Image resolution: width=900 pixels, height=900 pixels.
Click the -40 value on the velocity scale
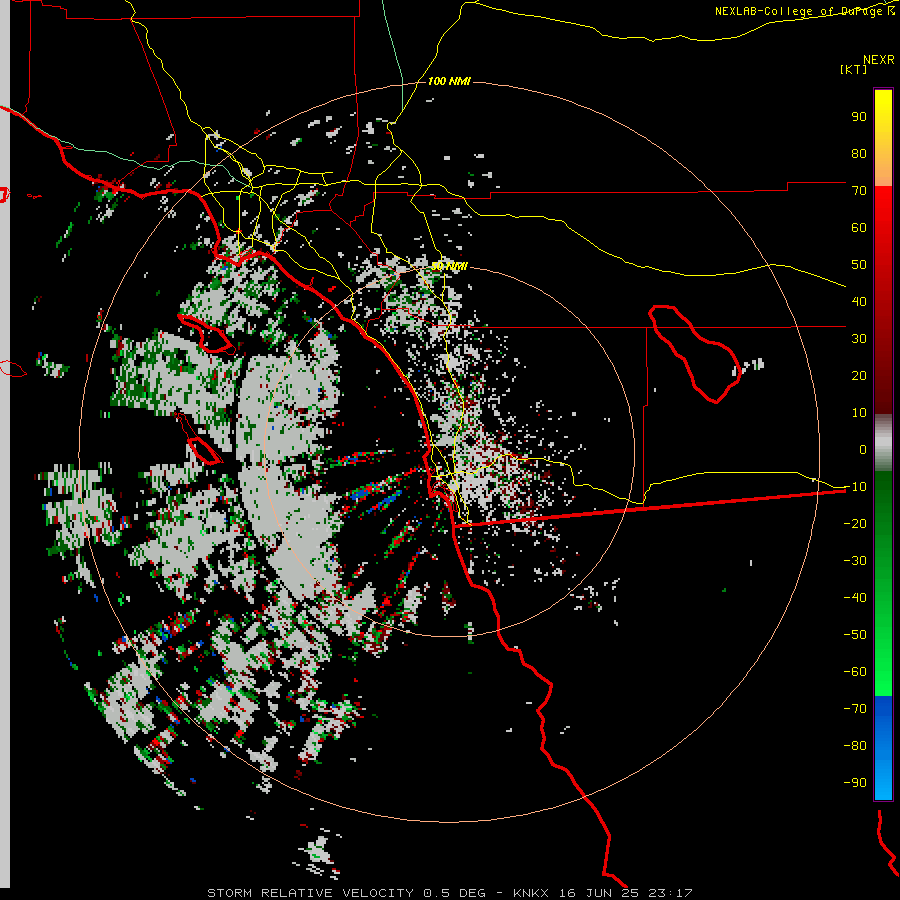tap(855, 598)
